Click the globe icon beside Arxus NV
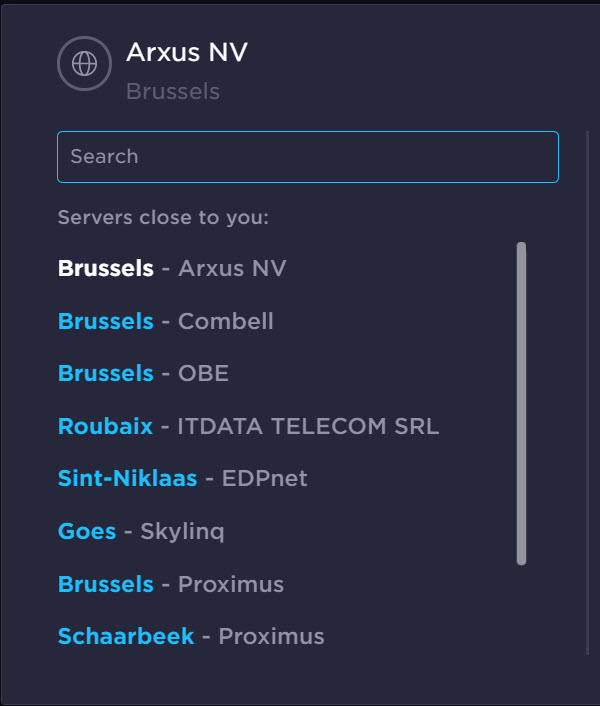 pos(84,64)
